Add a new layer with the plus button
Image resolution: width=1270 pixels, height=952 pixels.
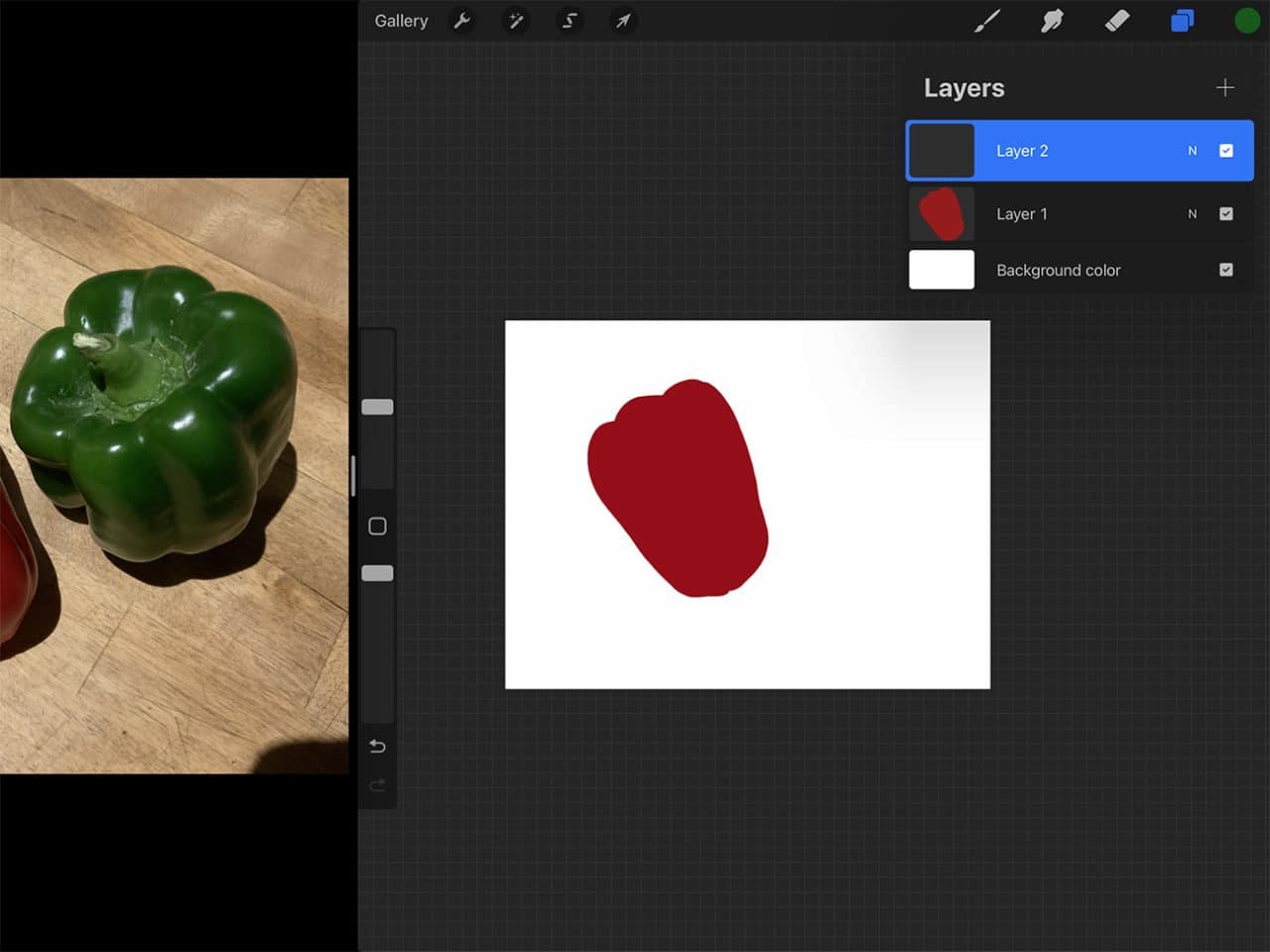coord(1225,87)
